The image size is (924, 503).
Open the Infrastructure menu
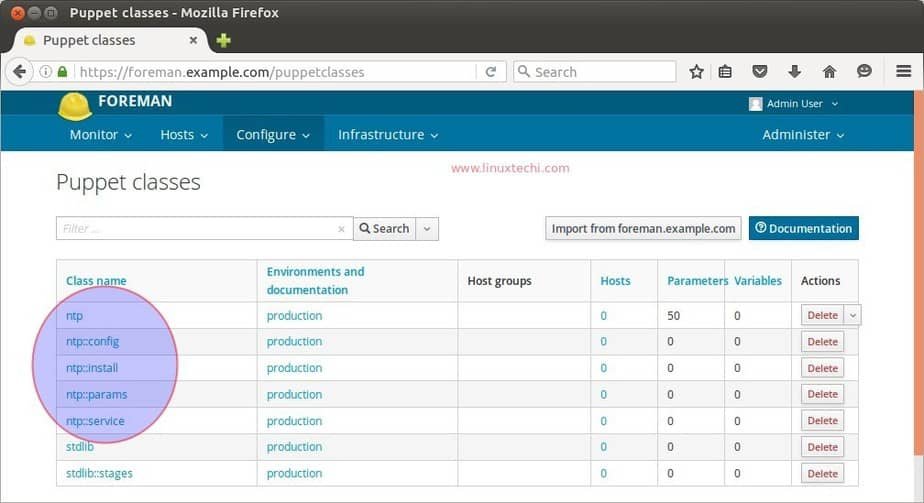click(388, 135)
